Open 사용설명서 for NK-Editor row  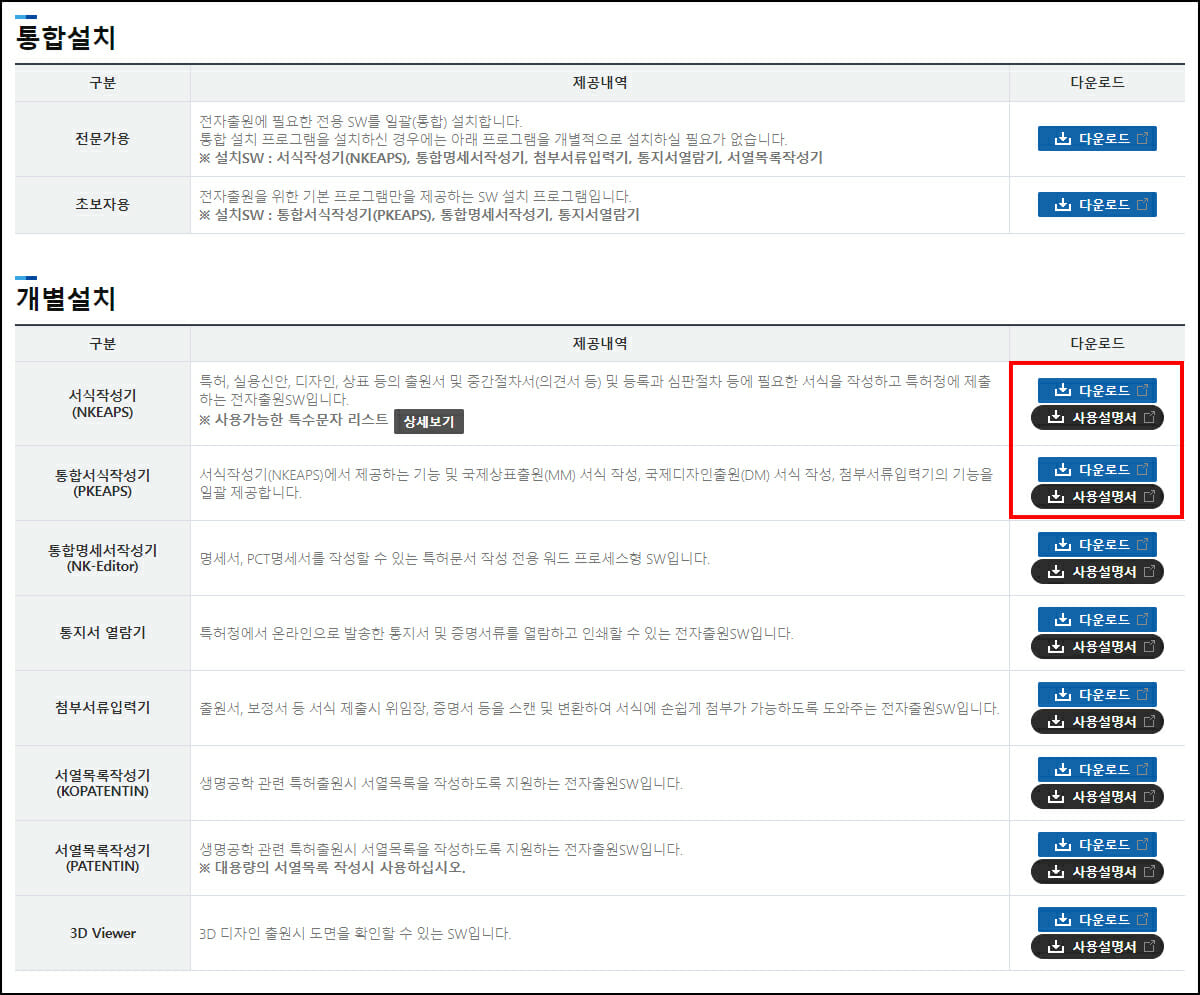click(1097, 572)
